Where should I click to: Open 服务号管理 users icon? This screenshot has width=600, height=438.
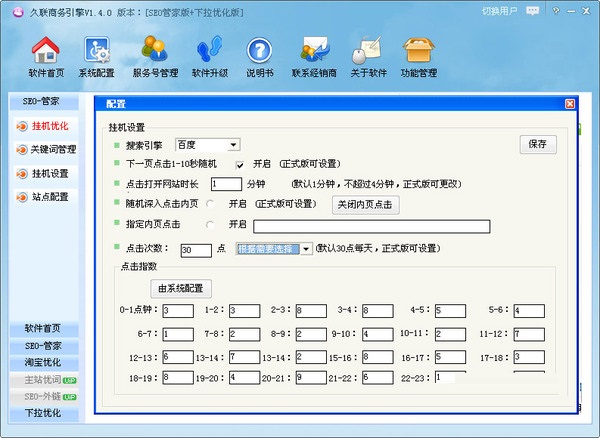pos(155,49)
